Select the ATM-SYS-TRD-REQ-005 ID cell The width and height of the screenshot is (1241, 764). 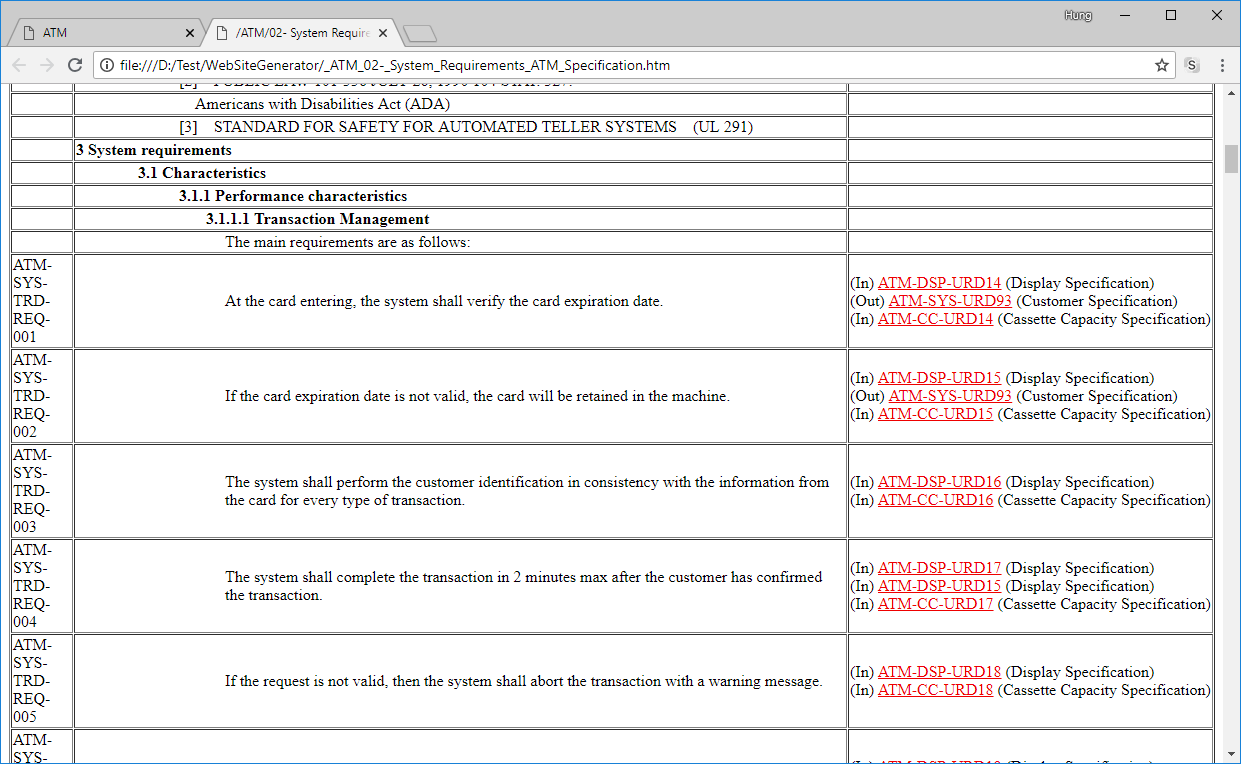point(42,681)
